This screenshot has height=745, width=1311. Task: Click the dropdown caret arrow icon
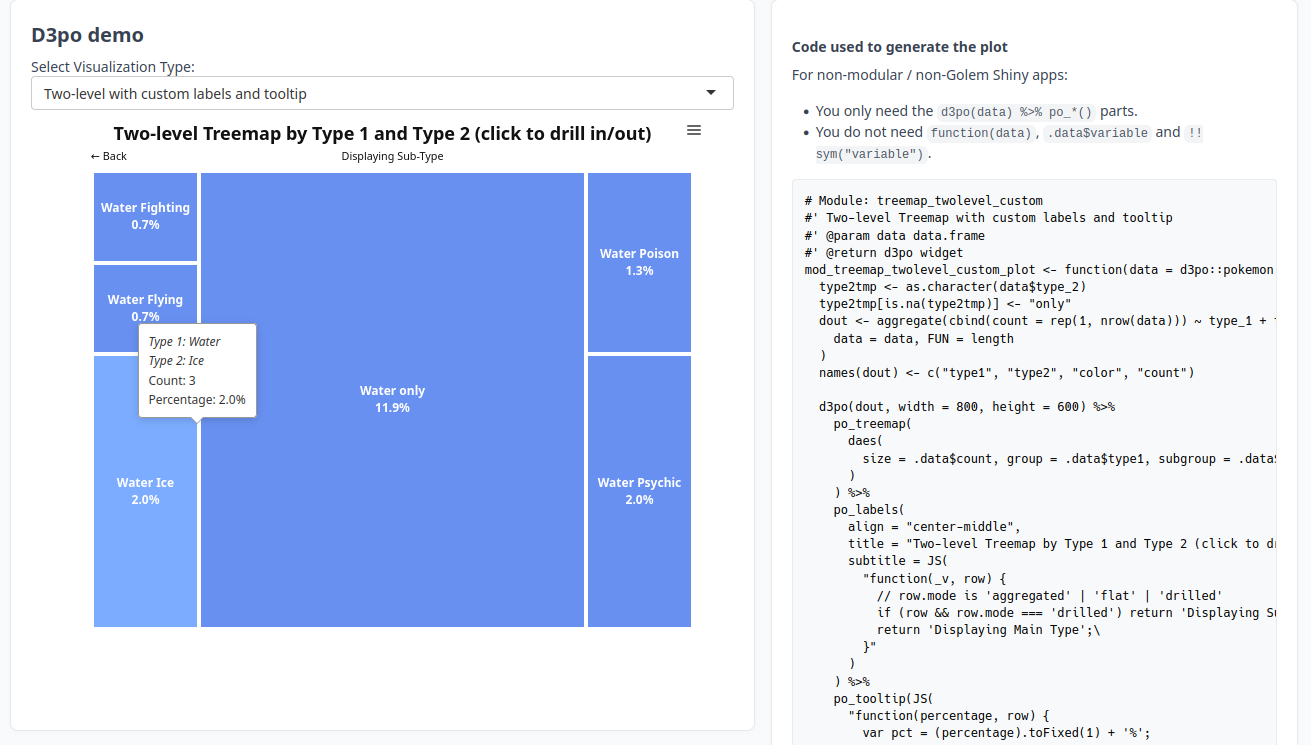tap(711, 93)
